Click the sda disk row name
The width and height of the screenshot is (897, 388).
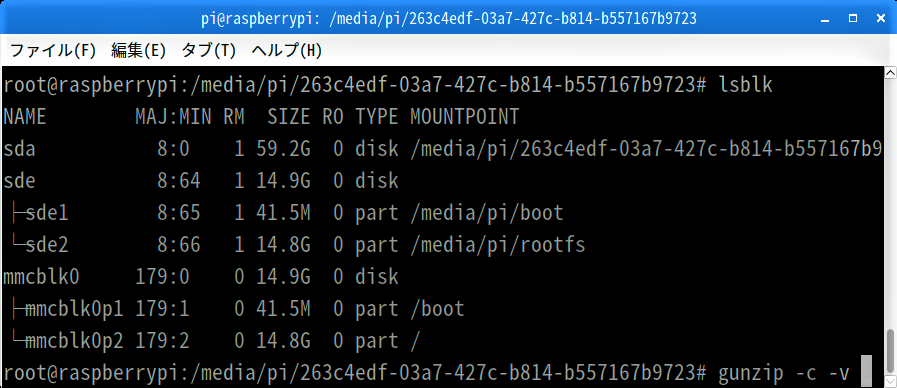(19, 149)
